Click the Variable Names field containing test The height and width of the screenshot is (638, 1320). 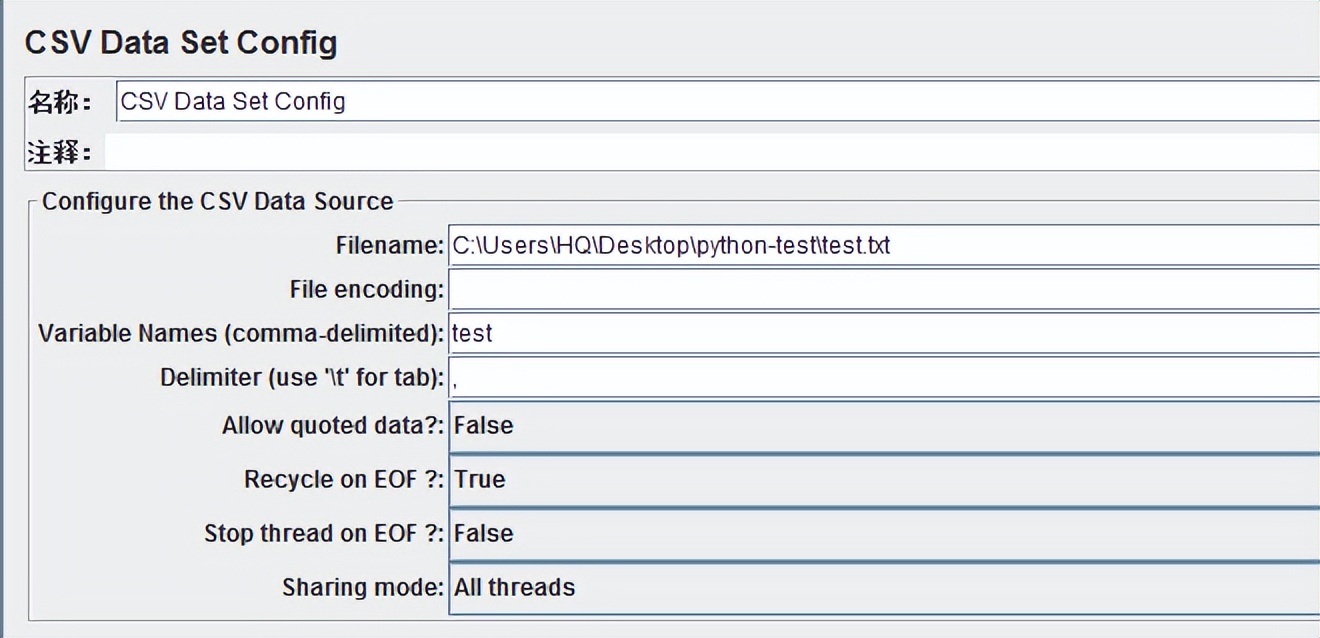pyautogui.click(x=884, y=333)
